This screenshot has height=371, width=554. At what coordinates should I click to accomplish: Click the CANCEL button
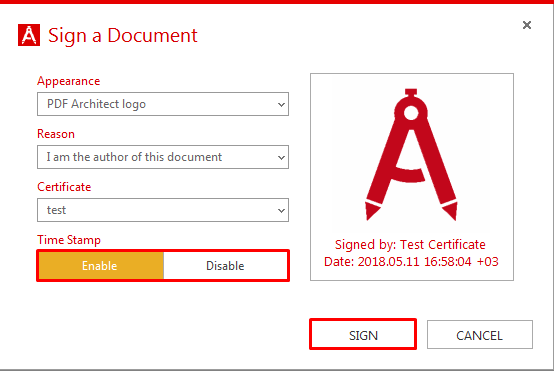point(480,335)
